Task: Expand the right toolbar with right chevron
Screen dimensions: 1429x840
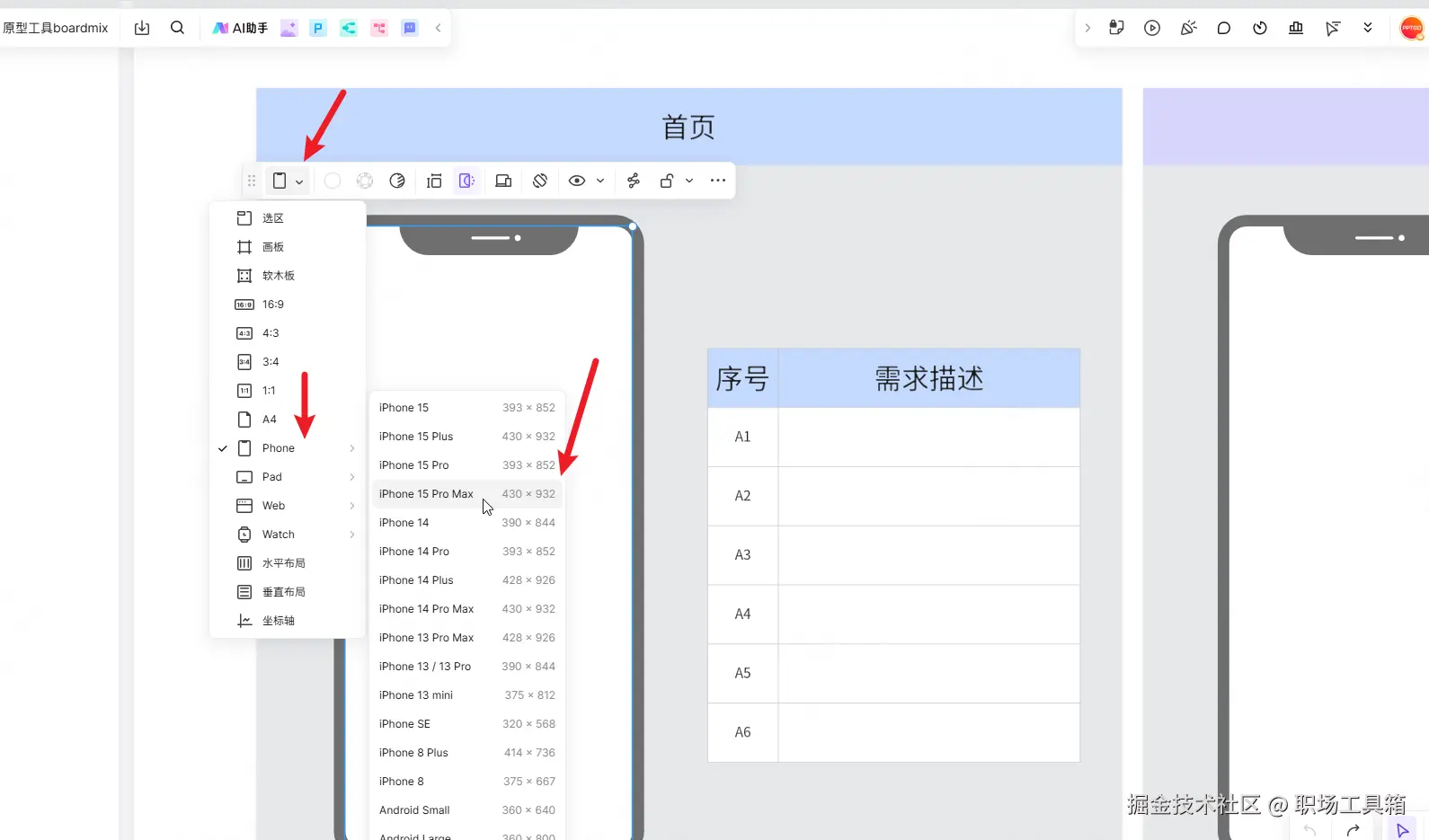Action: coord(1087,28)
